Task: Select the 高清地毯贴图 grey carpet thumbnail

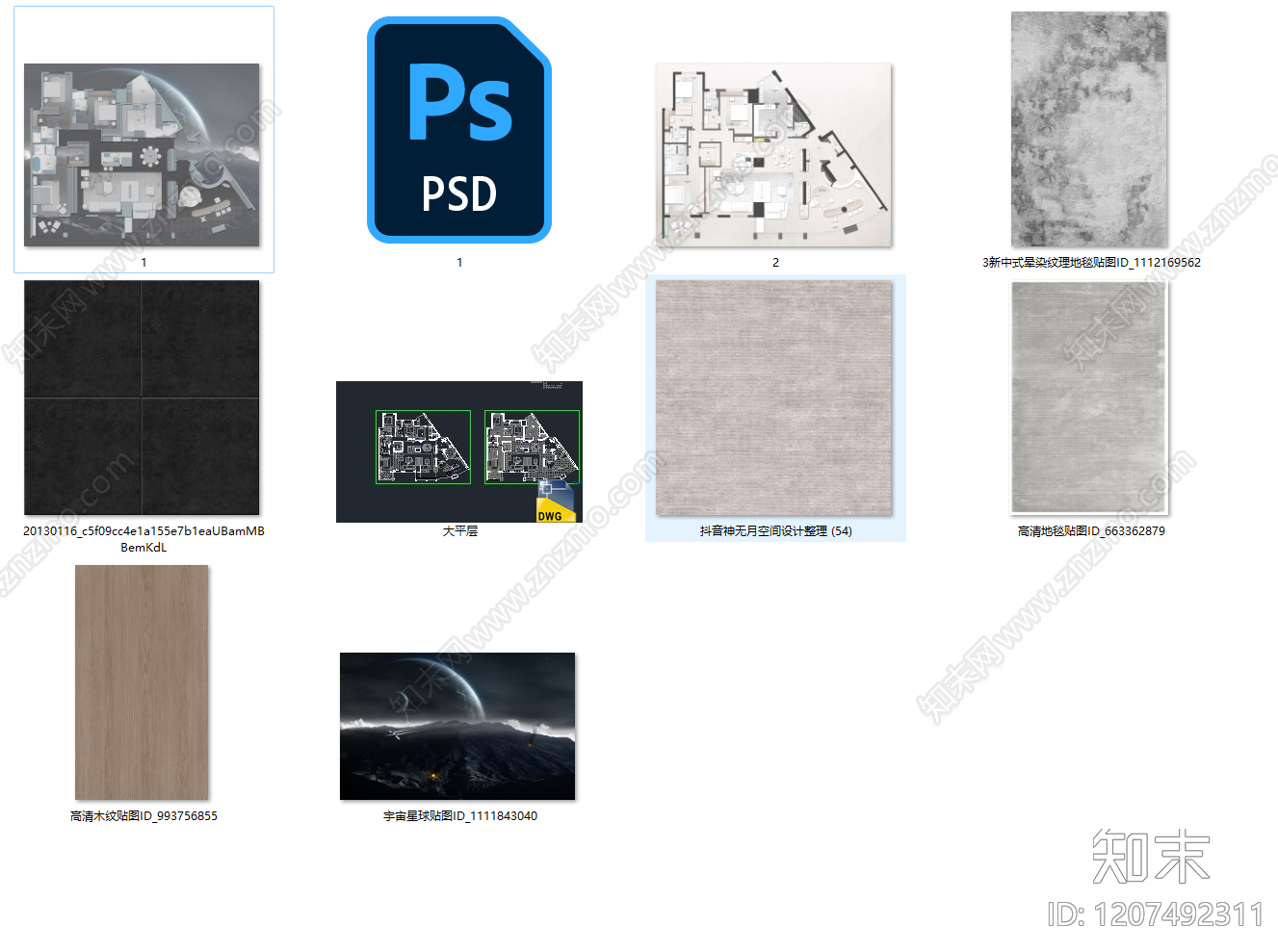Action: (x=1089, y=398)
